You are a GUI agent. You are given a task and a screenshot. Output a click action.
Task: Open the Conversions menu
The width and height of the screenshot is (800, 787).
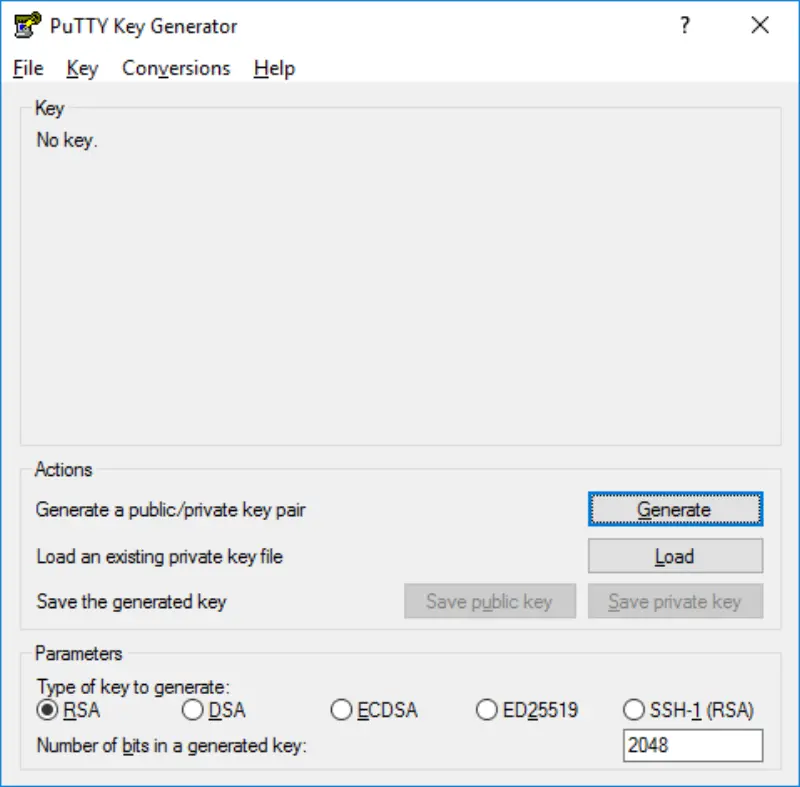point(176,68)
